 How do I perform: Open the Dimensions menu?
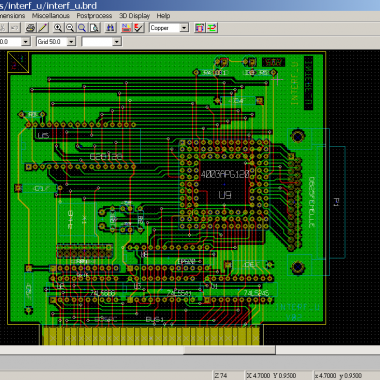[x=12, y=16]
